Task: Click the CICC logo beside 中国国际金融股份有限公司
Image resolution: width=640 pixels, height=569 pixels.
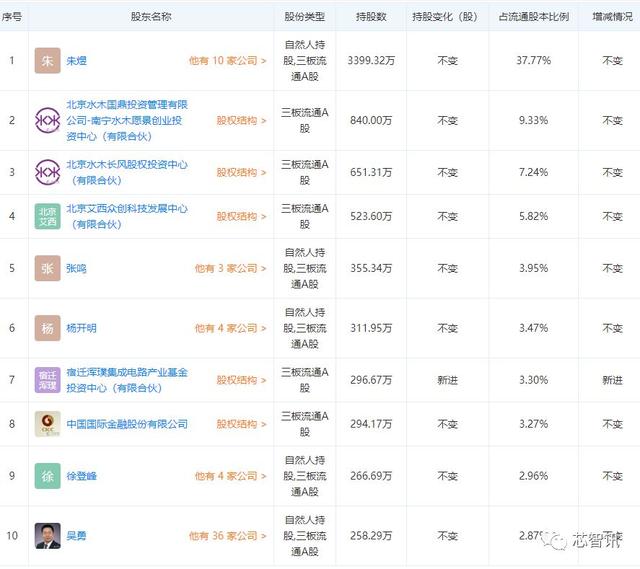Action: point(47,424)
